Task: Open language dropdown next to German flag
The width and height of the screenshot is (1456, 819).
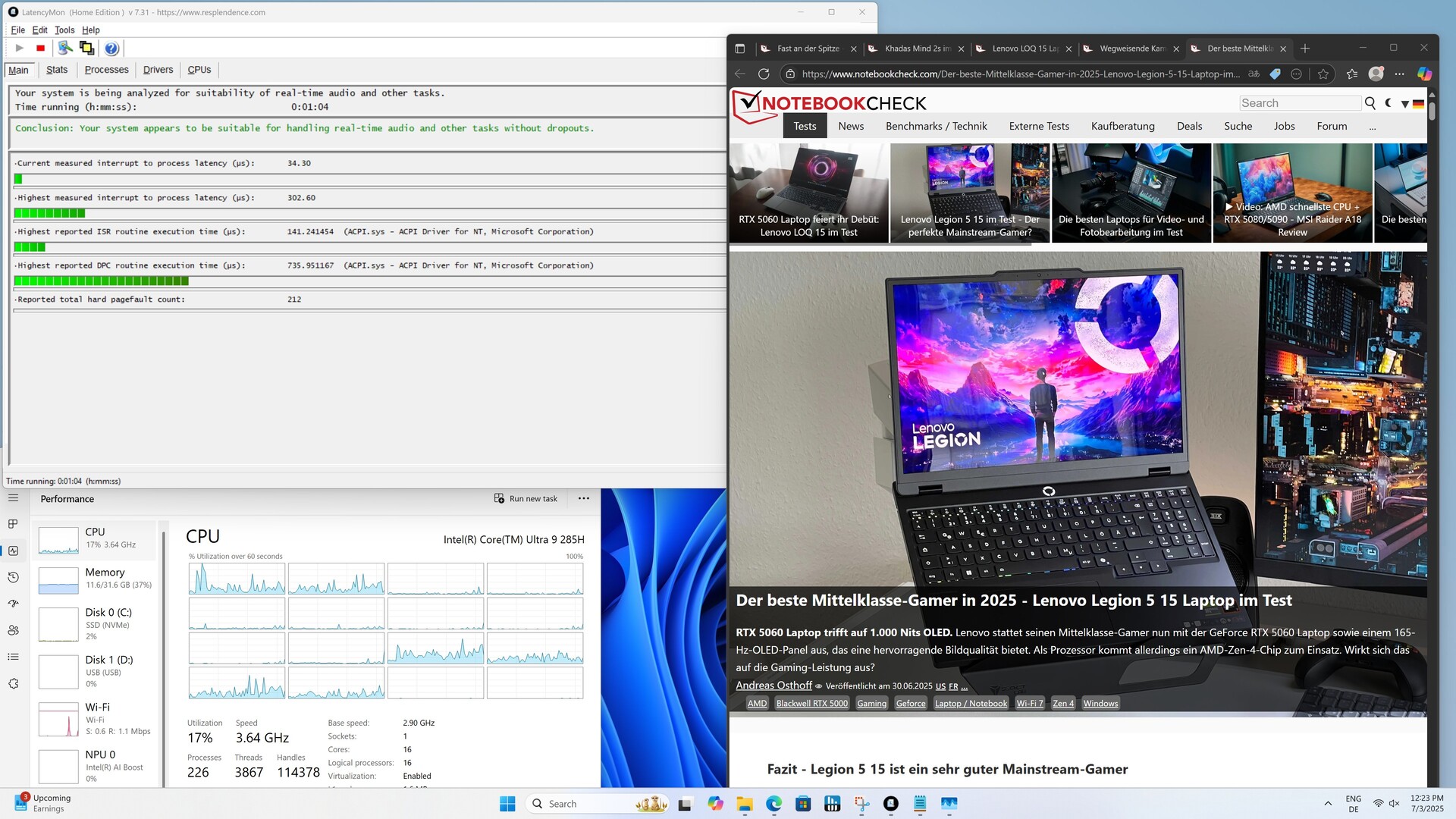Action: tap(1405, 104)
